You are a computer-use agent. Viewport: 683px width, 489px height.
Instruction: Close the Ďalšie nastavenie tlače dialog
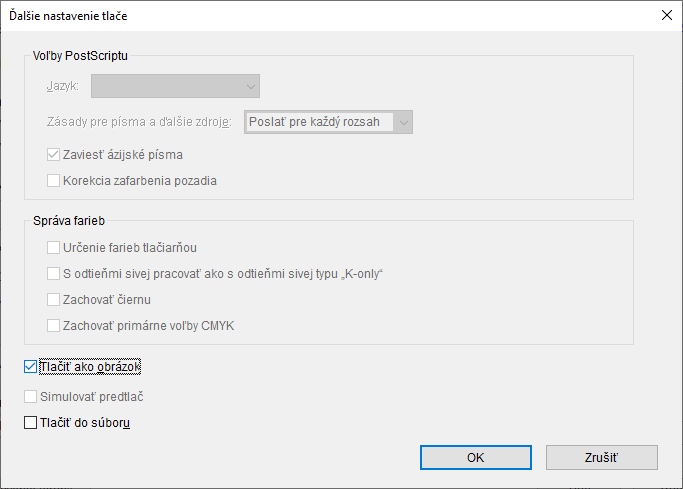tap(666, 15)
